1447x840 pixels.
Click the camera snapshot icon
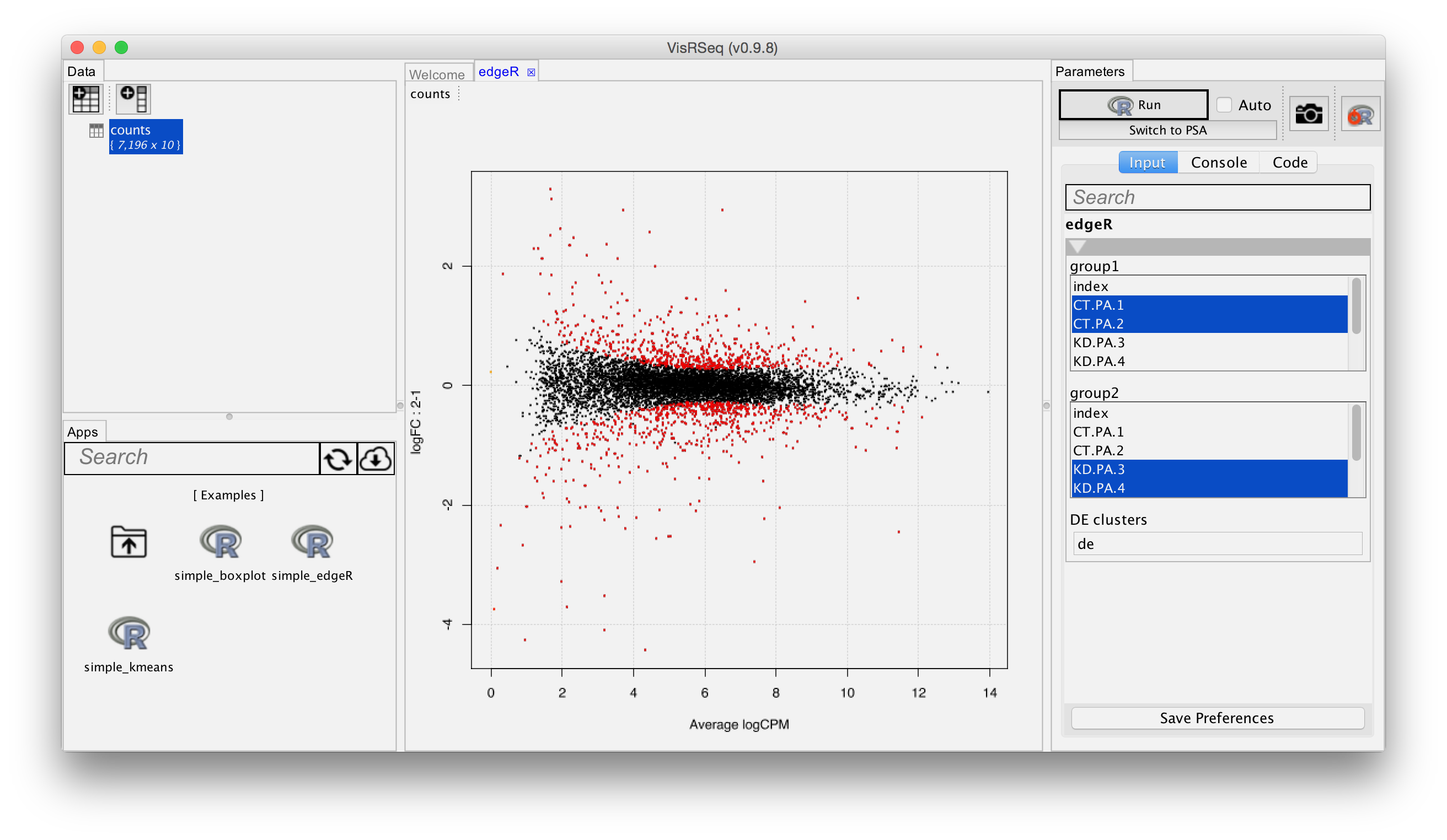1309,114
